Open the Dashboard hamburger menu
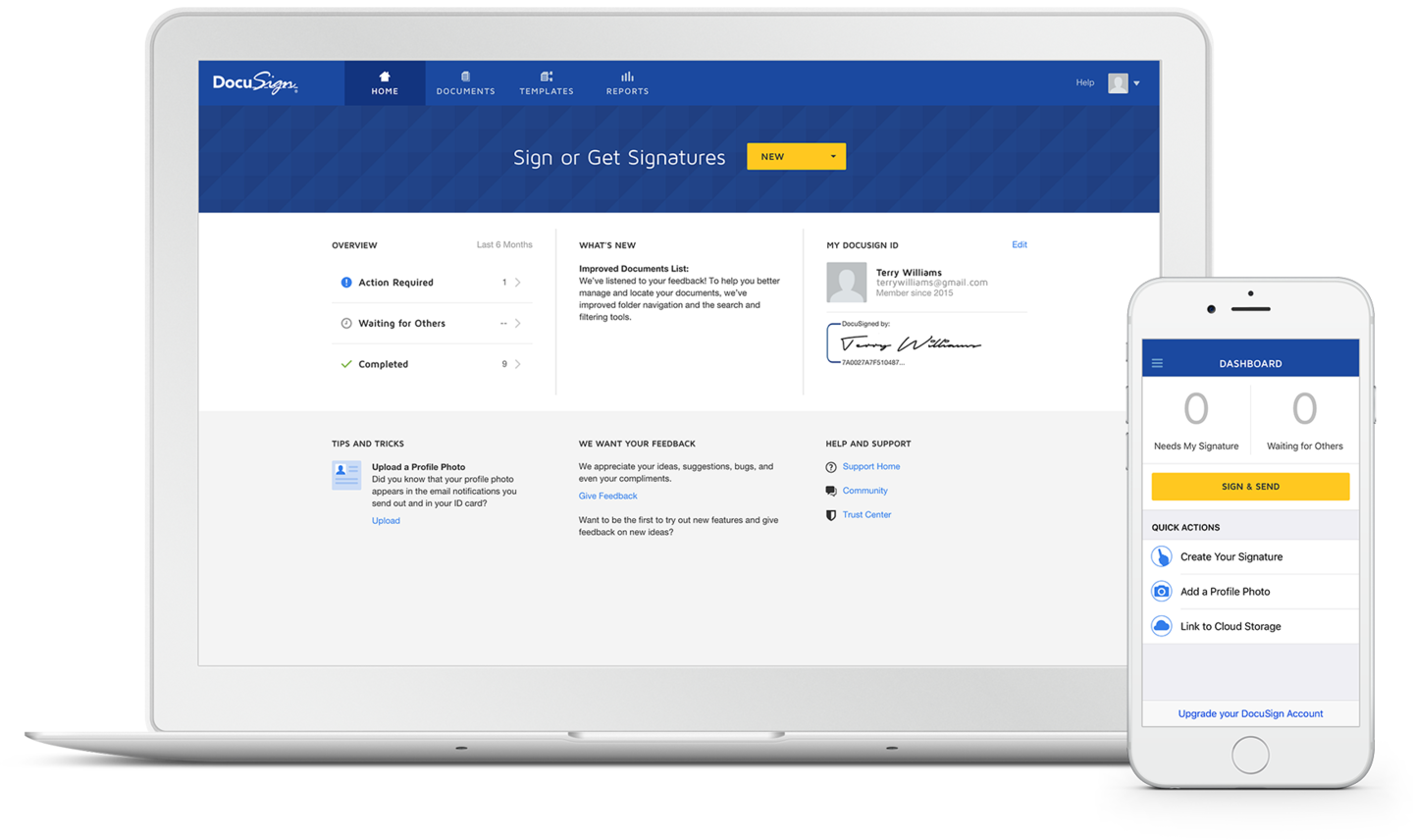This screenshot has width=1413, height=840. pyautogui.click(x=1157, y=362)
